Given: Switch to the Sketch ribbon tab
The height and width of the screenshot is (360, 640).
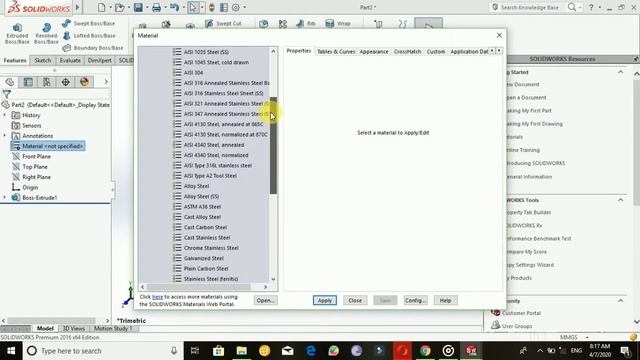Looking at the screenshot, I should coord(43,60).
